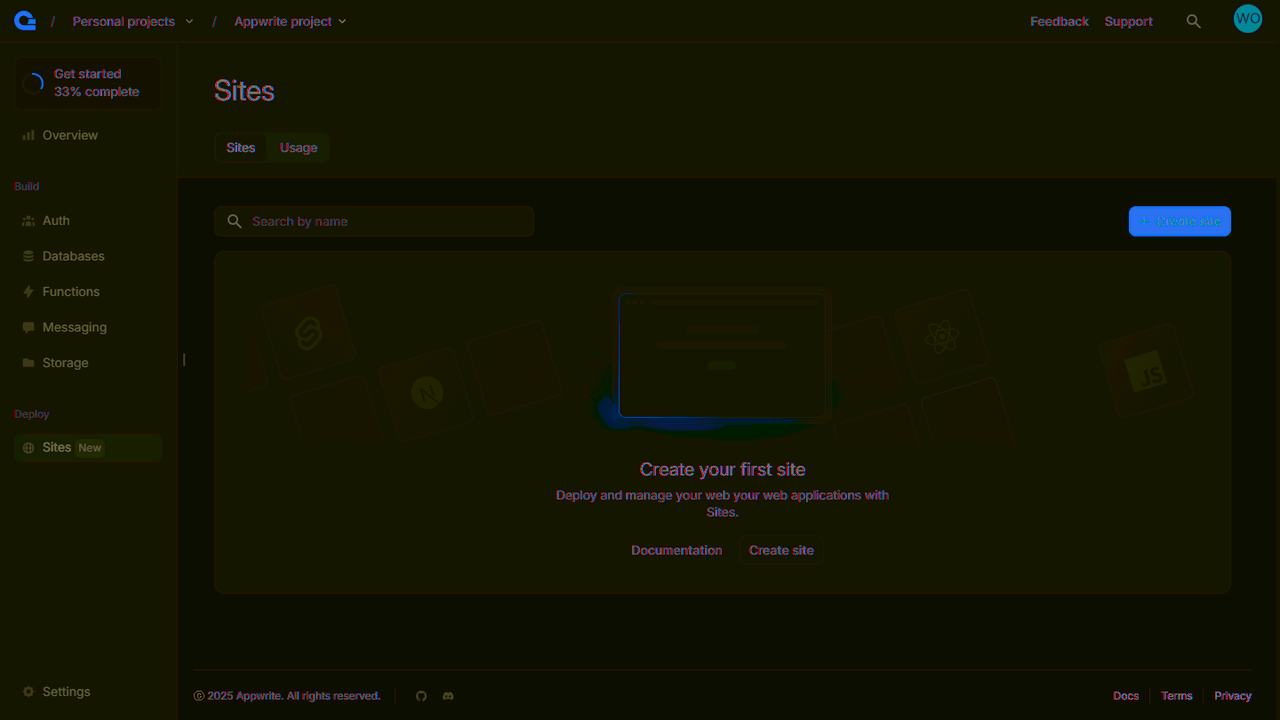This screenshot has width=1280, height=720.
Task: Open the Documentation link
Action: pyautogui.click(x=676, y=550)
